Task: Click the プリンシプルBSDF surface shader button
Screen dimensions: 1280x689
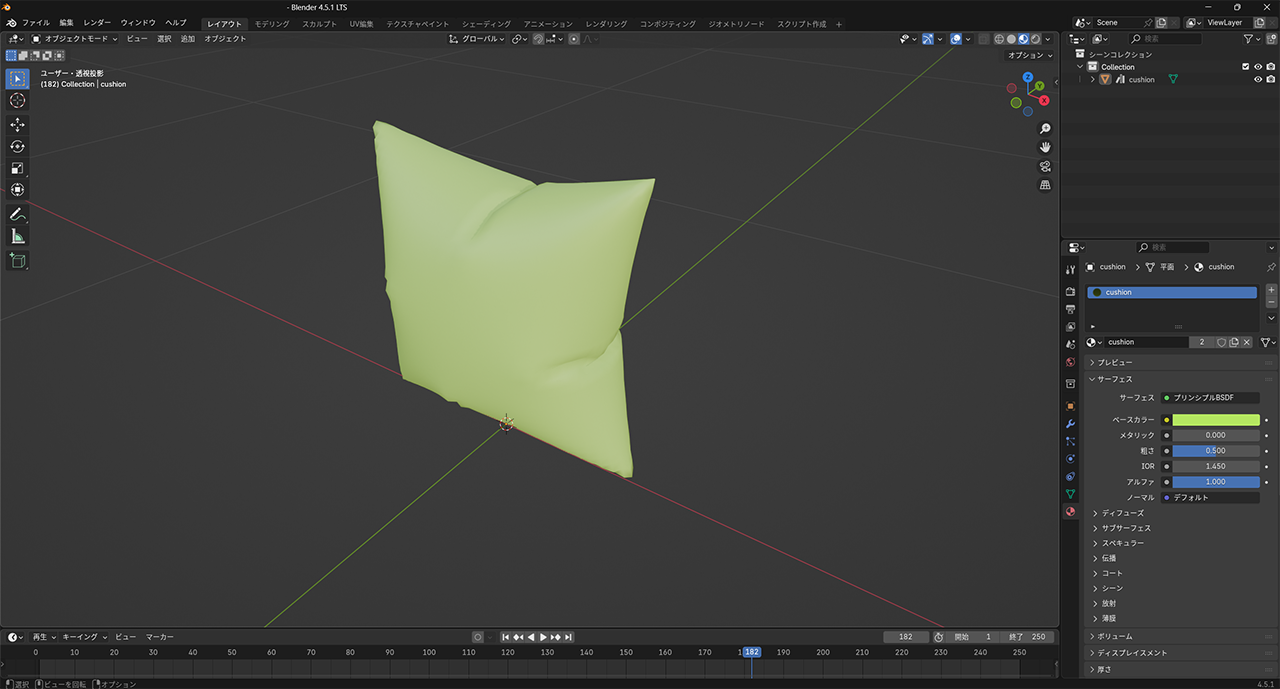Action: coord(1210,398)
